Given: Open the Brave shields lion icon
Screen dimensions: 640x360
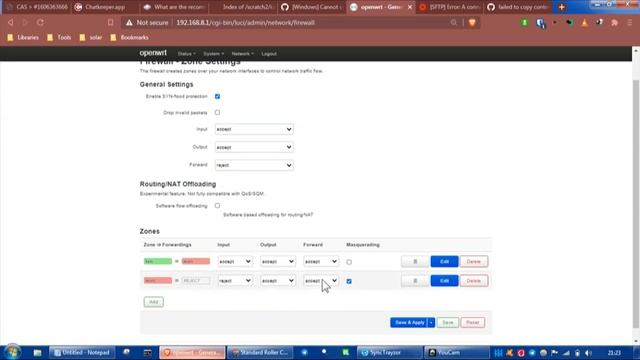Looking at the screenshot, I should pos(472,22).
